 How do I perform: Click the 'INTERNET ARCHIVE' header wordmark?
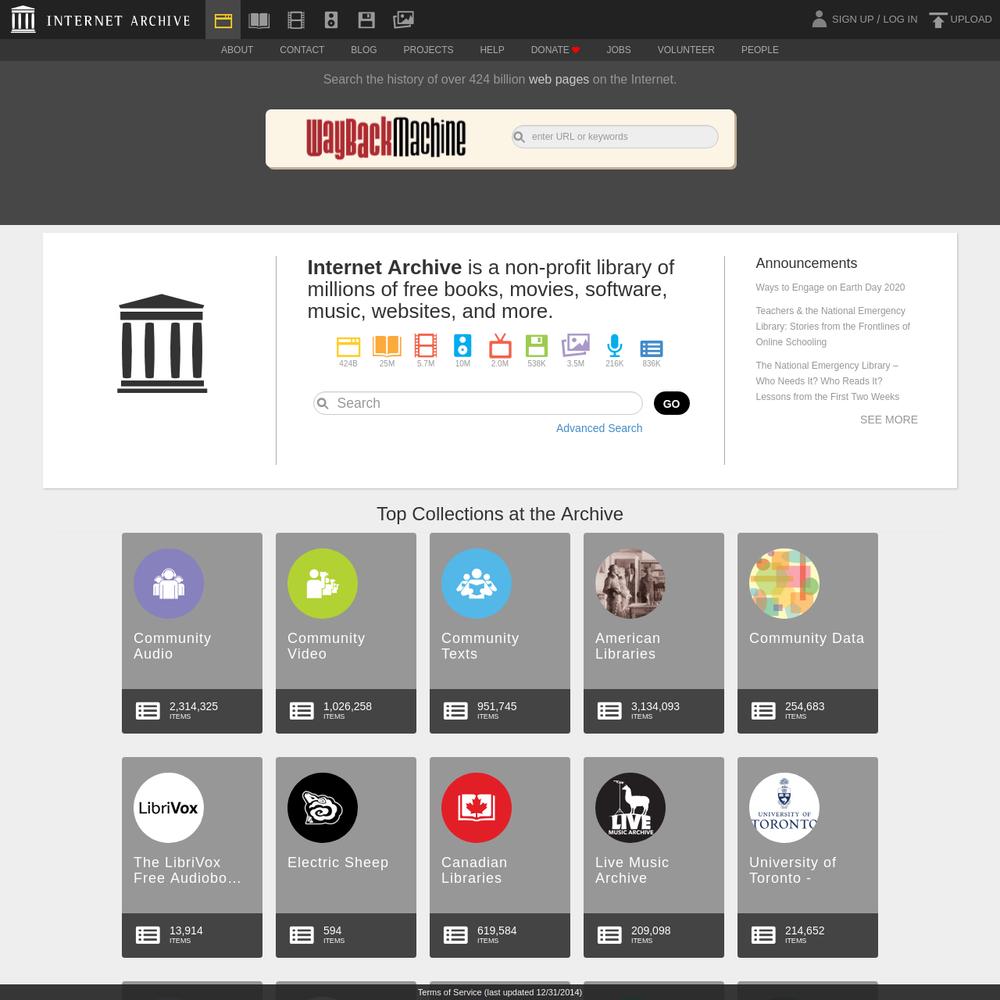[119, 21]
